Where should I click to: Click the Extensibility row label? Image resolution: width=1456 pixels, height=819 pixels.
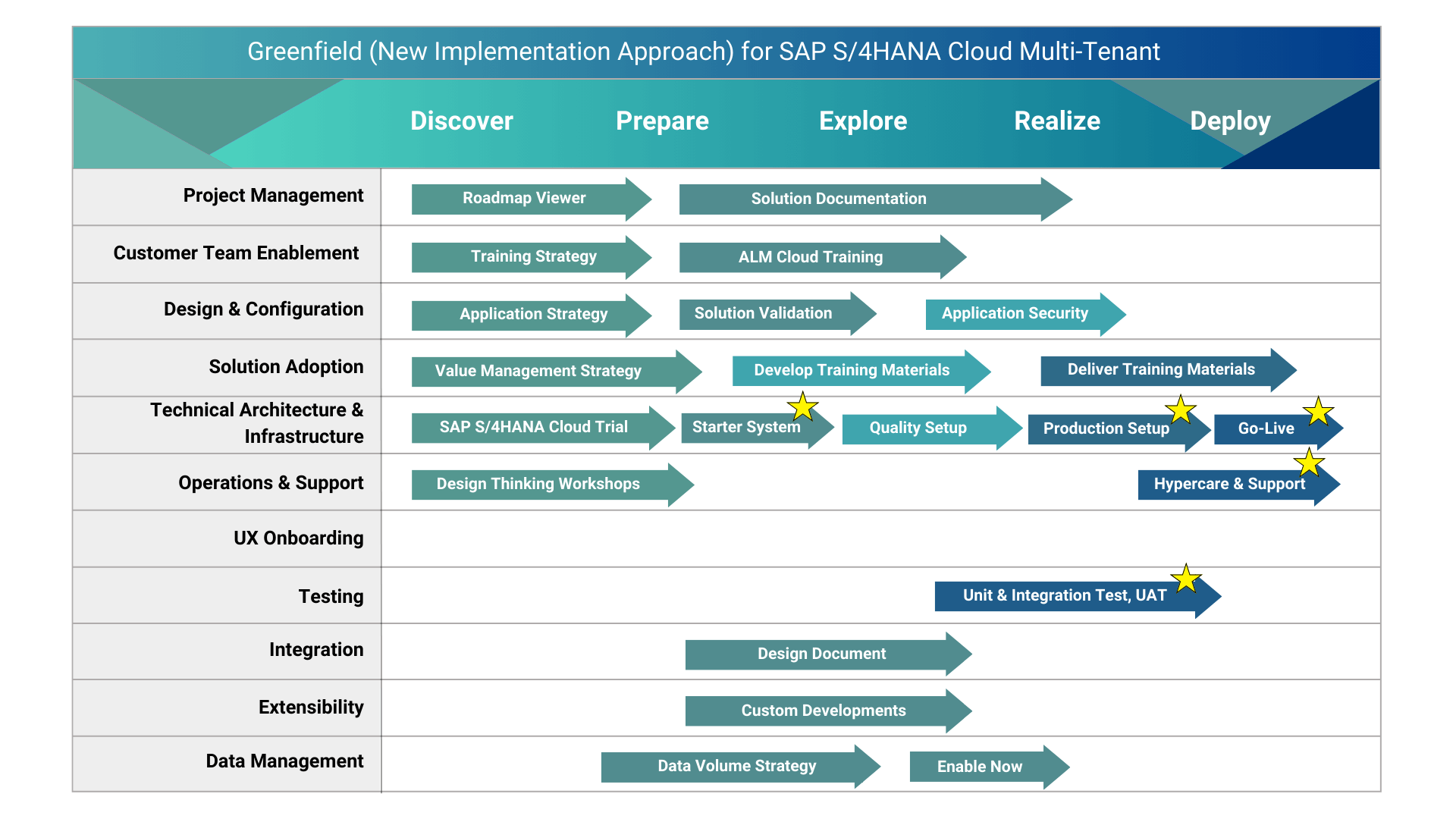pyautogui.click(x=311, y=708)
